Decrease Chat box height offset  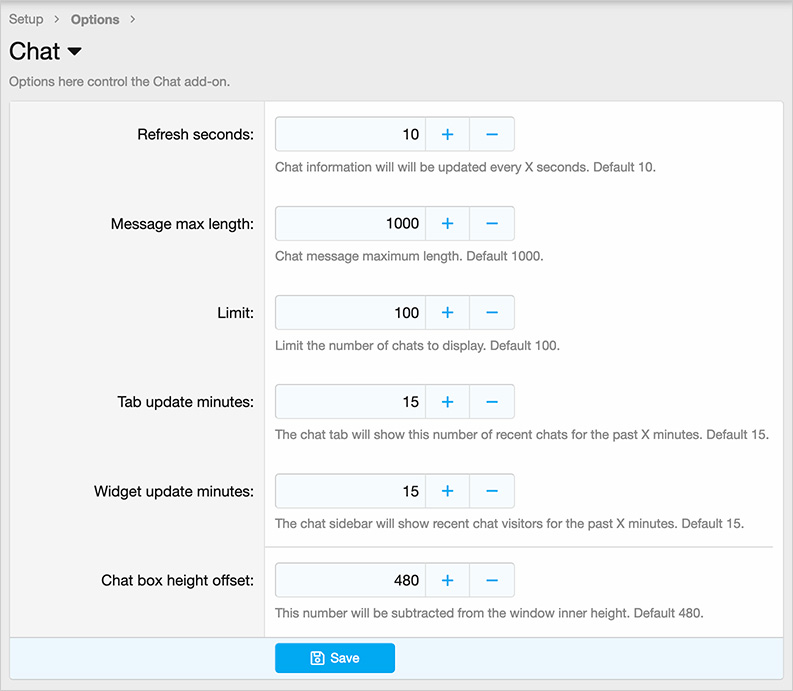point(492,580)
